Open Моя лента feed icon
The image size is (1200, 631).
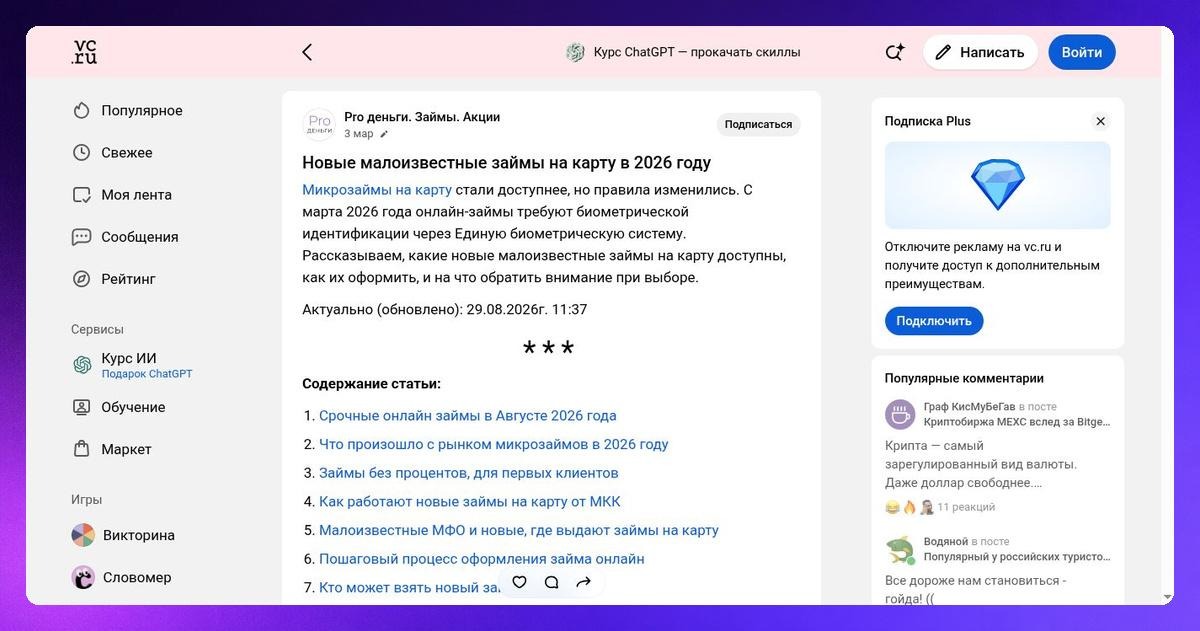(82, 195)
